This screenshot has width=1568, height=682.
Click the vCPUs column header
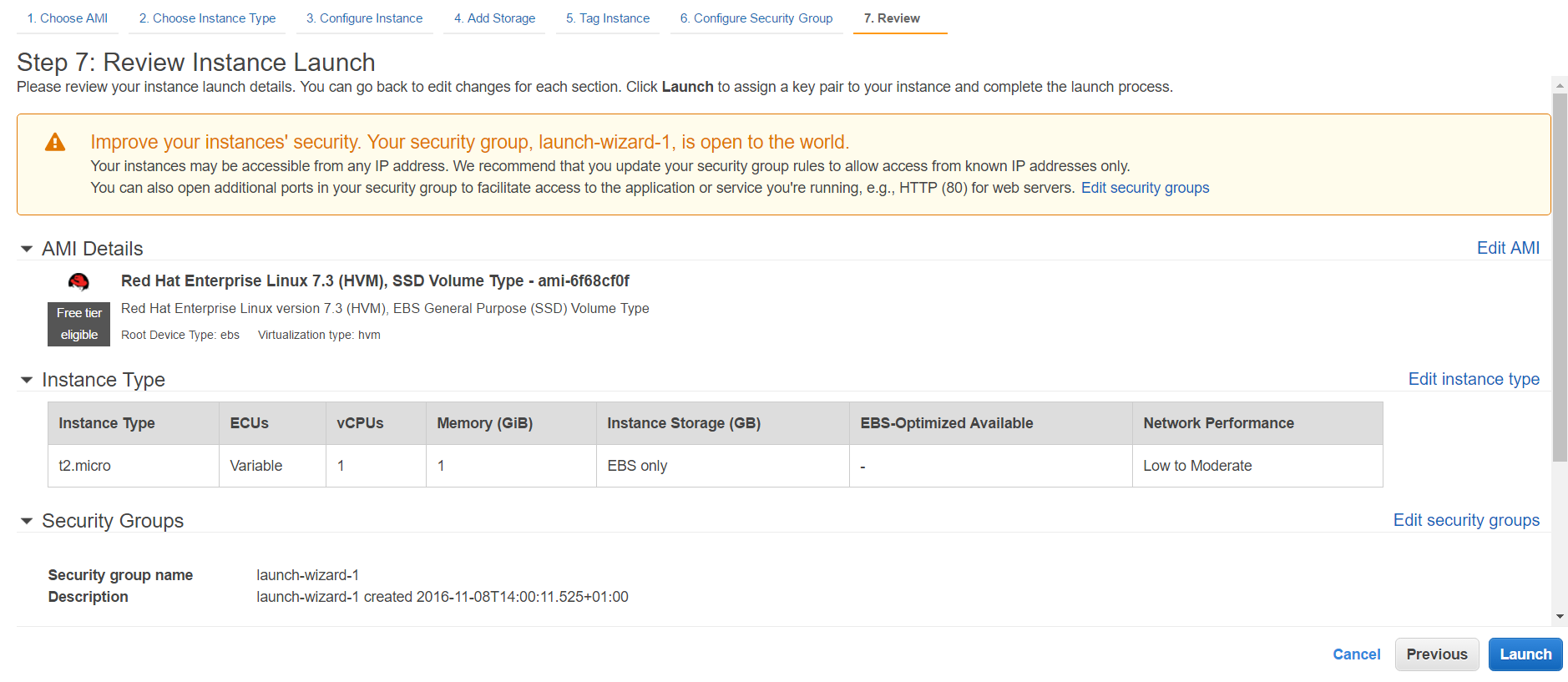click(376, 423)
